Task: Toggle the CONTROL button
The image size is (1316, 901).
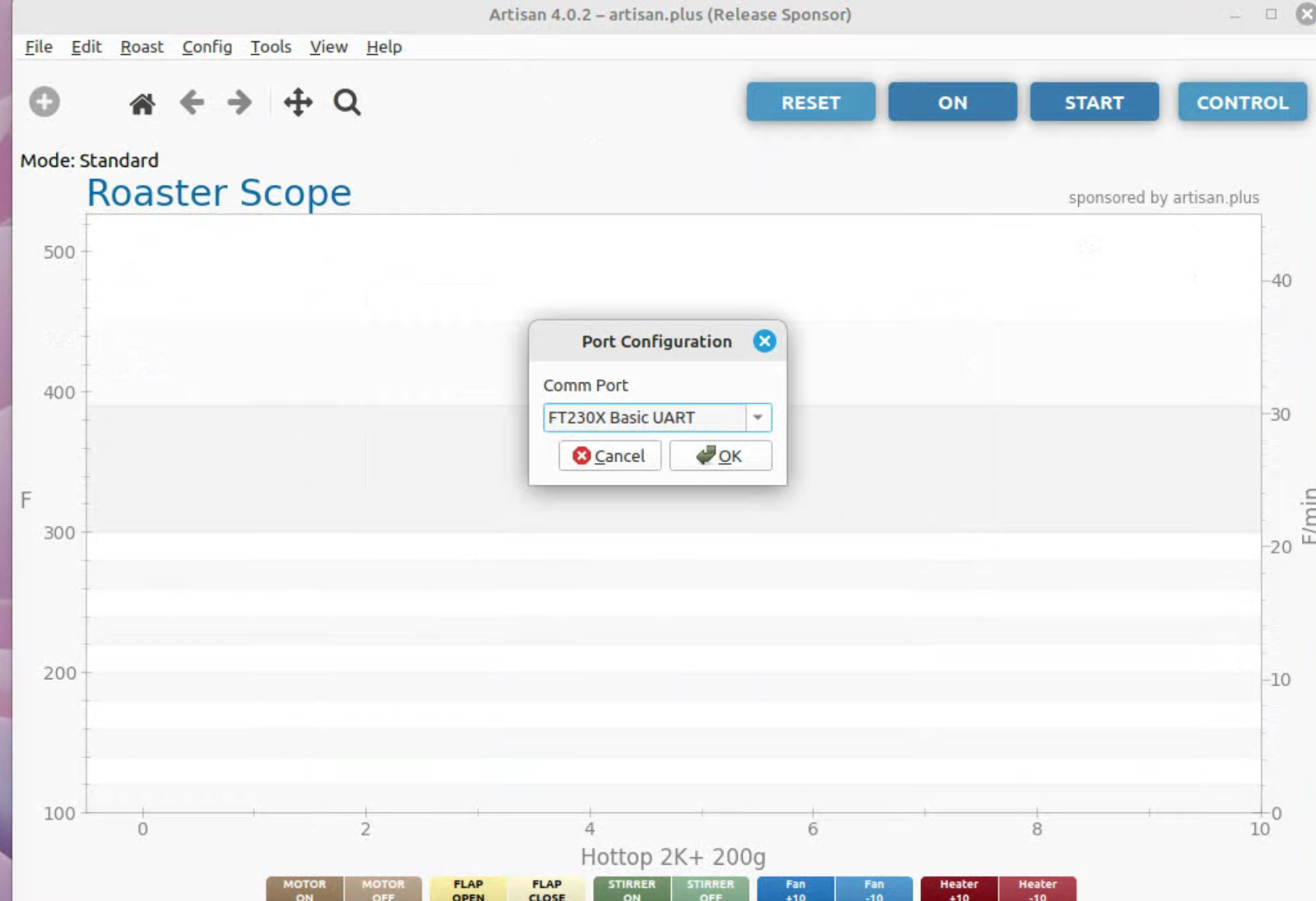Action: pyautogui.click(x=1242, y=102)
